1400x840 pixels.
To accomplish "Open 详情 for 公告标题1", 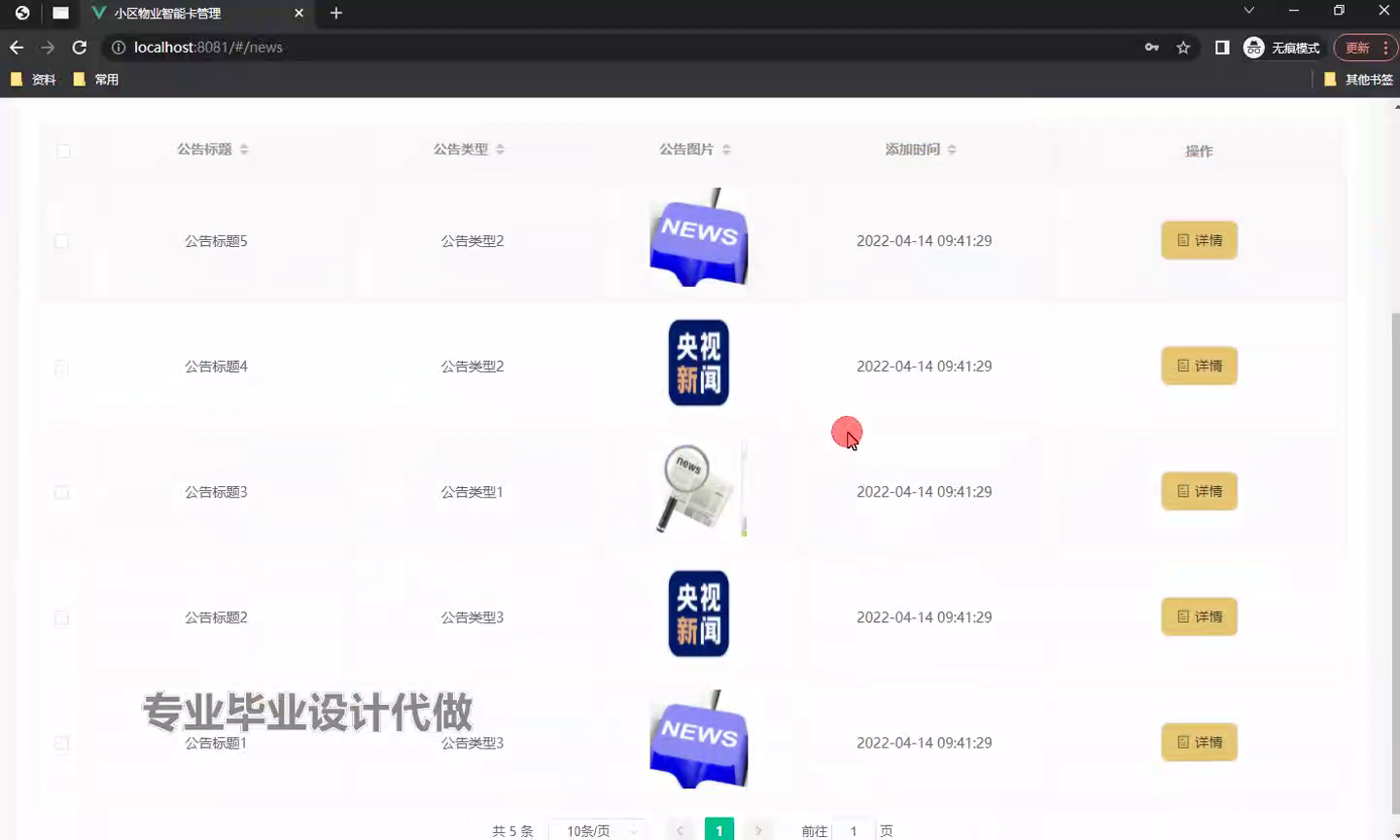I will click(1199, 742).
